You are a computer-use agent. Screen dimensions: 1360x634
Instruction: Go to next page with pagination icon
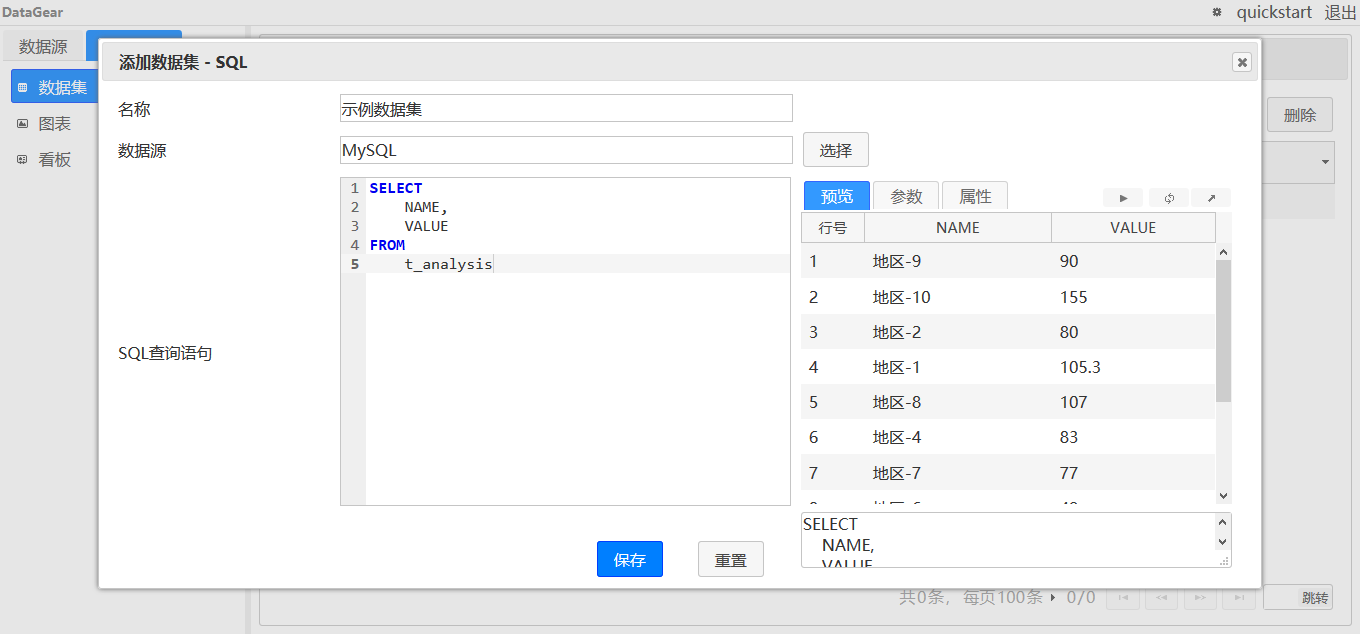(x=1200, y=597)
